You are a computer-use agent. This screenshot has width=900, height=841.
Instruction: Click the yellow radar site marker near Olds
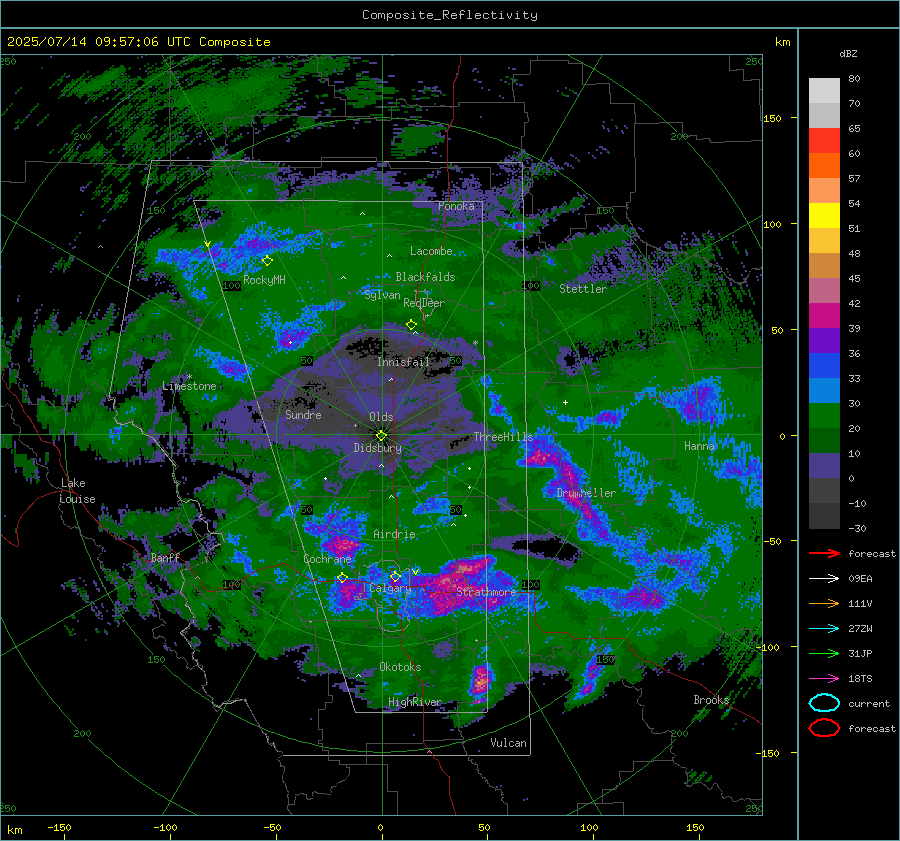coord(382,436)
